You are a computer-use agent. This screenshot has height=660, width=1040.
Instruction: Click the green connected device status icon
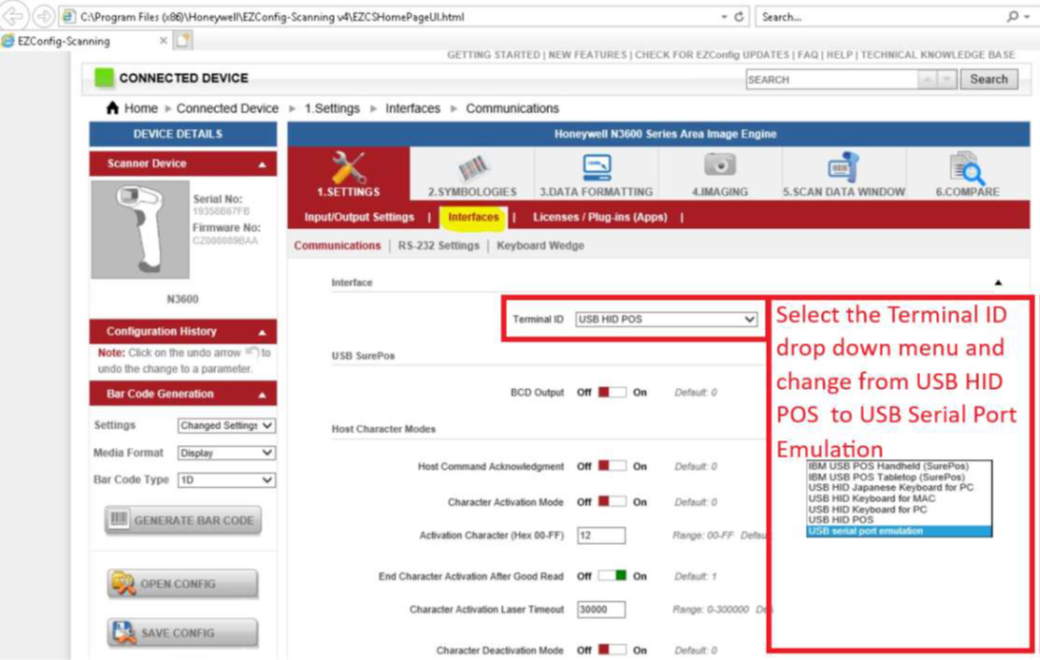104,78
